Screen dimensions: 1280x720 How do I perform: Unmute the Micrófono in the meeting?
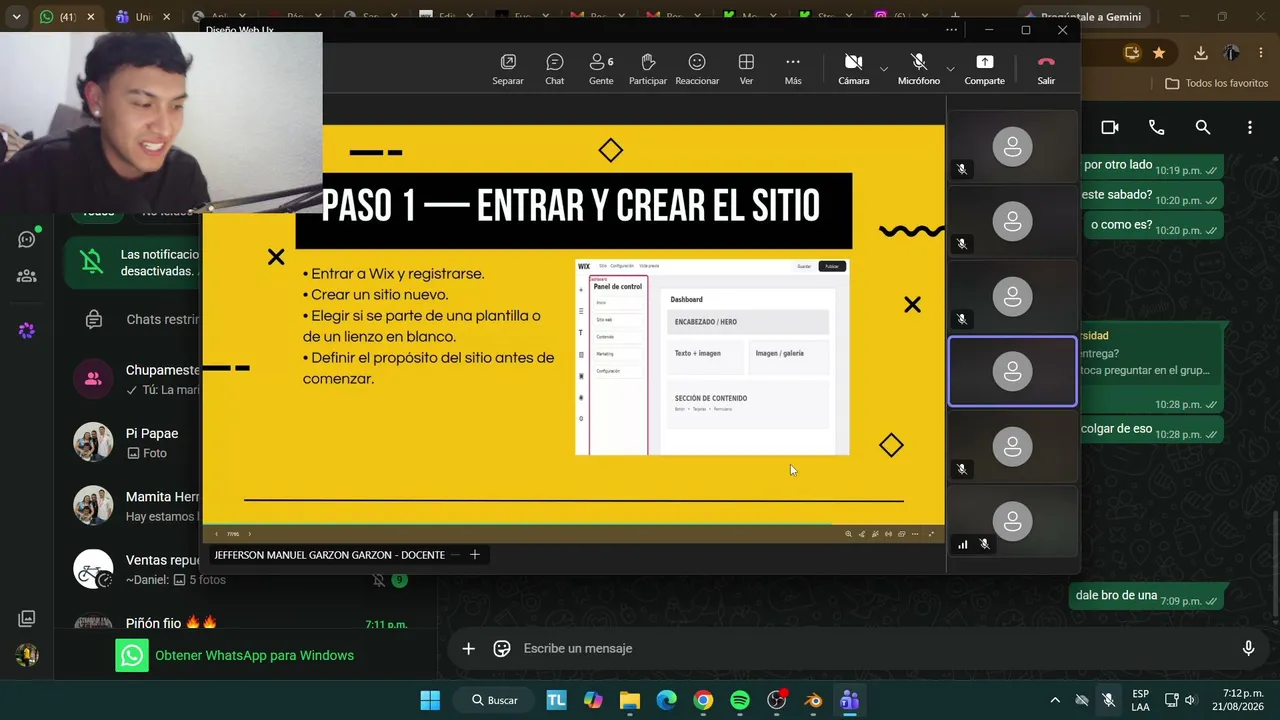click(919, 69)
